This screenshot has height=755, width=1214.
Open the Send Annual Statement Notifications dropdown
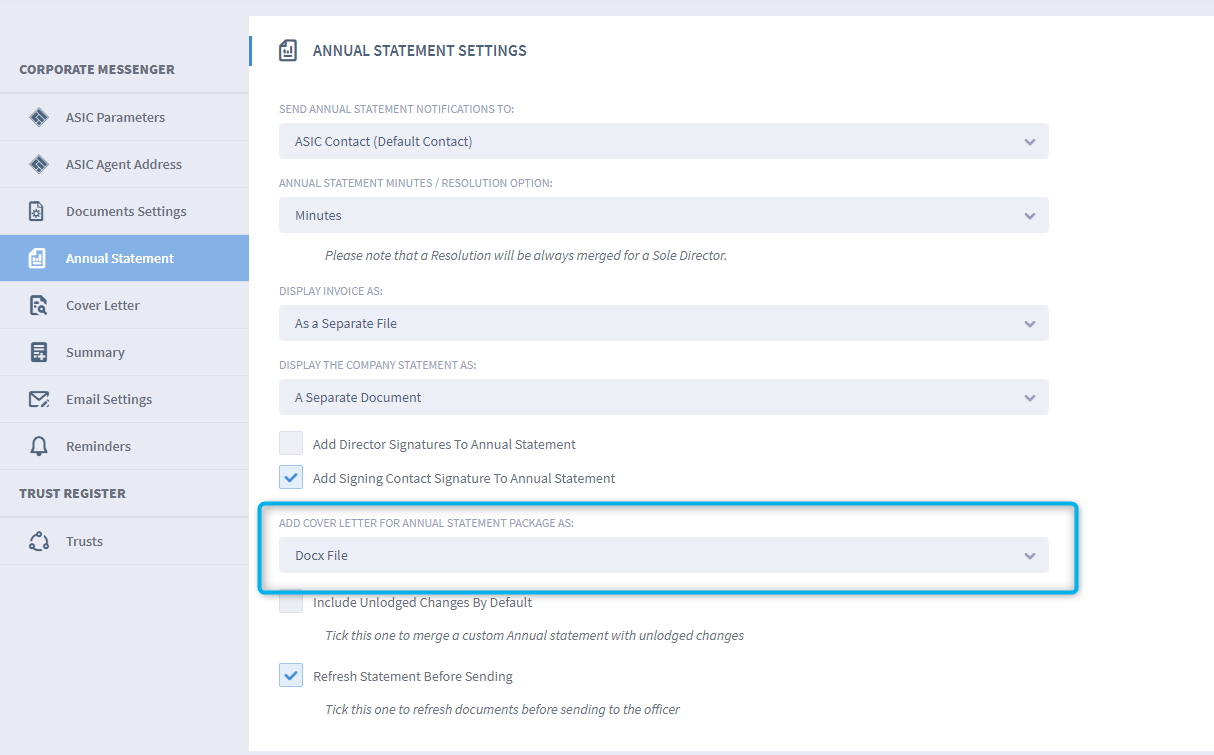click(664, 141)
